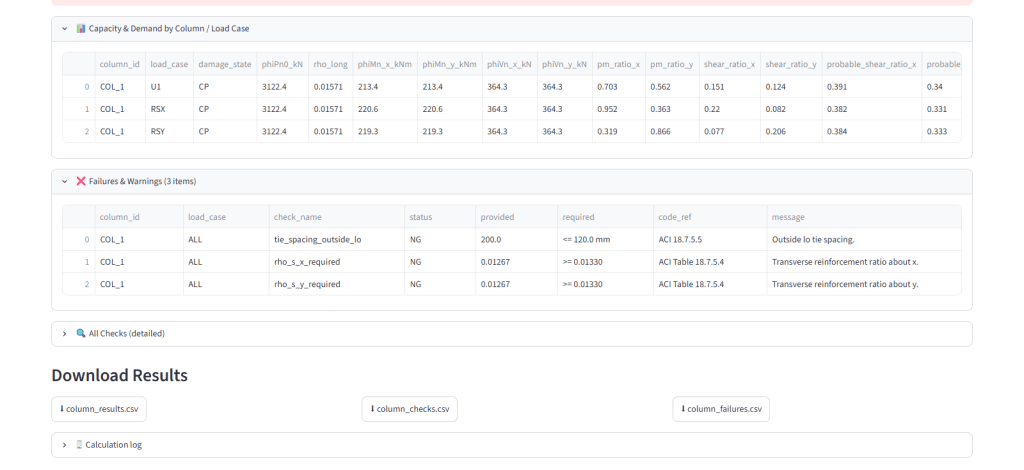Click the ACI 18.7.5.5 code reference cell
The height and width of the screenshot is (470, 1024).
(710, 240)
